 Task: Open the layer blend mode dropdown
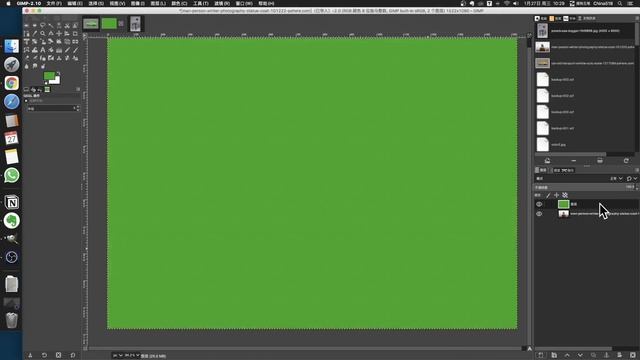[x=616, y=178]
